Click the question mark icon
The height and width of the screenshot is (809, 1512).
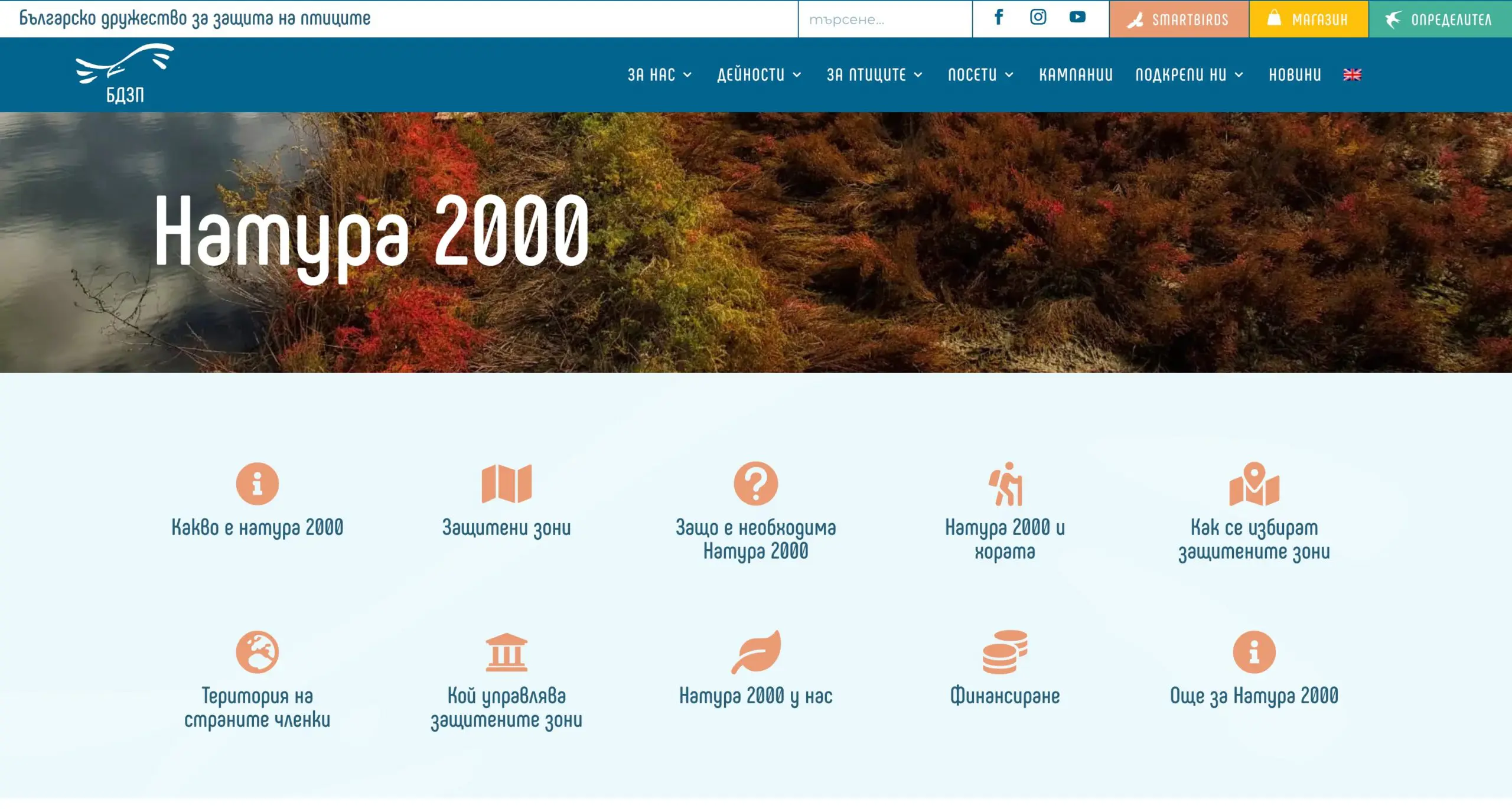(x=755, y=484)
